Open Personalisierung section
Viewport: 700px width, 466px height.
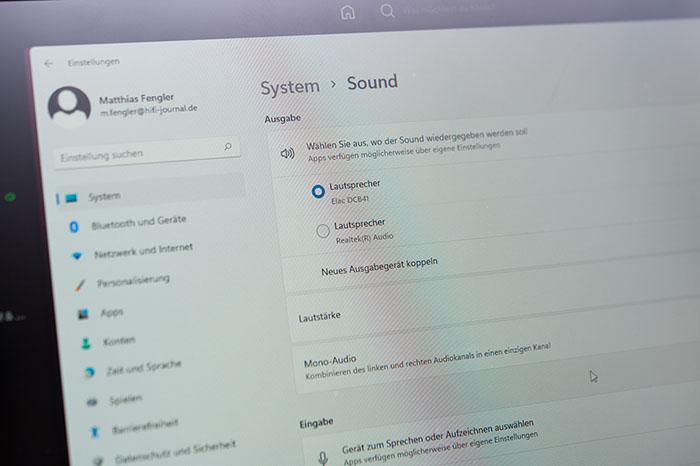[133, 281]
